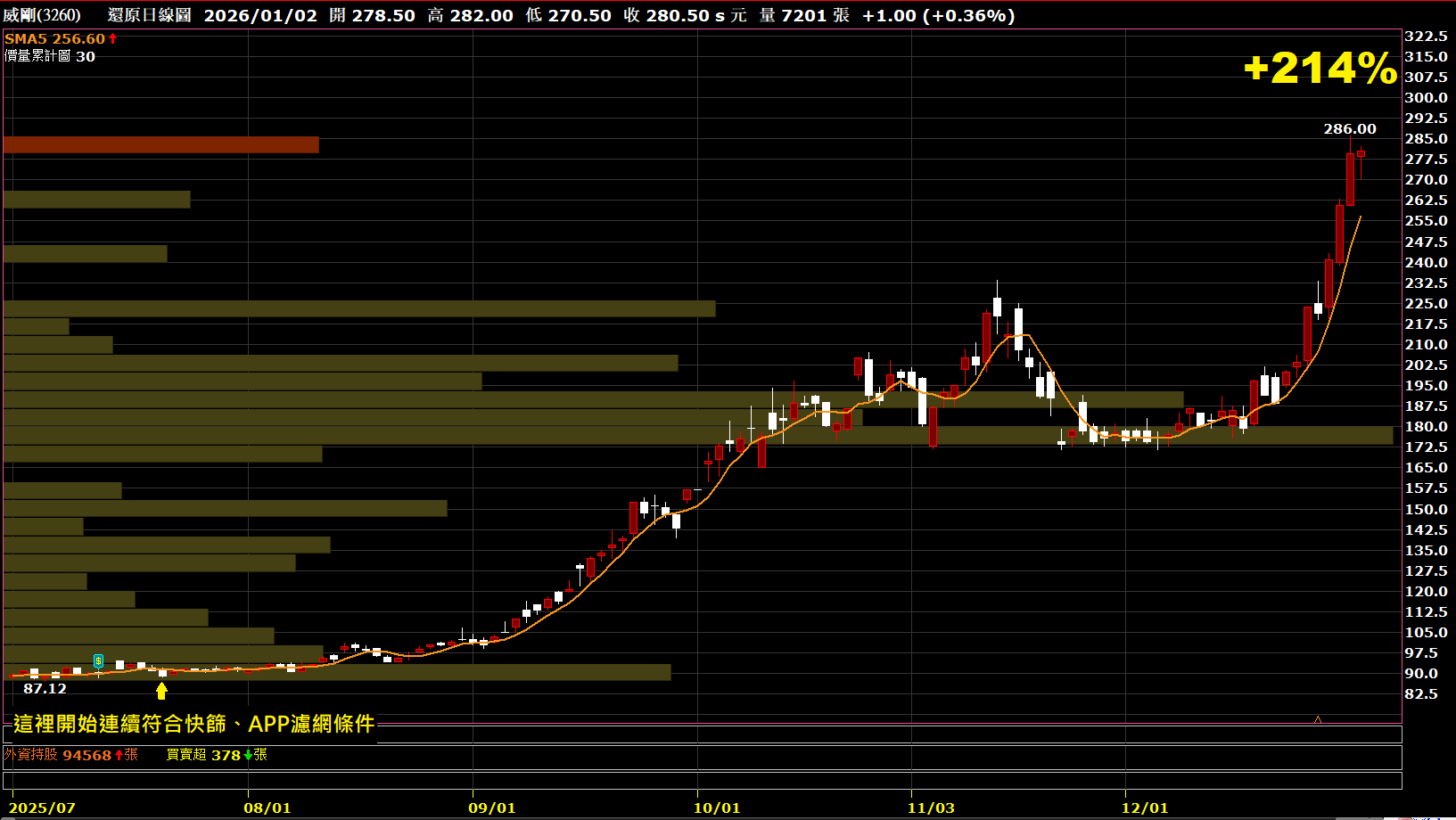Viewport: 1456px width, 820px height.
Task: Select the 威剛(3260) stock name
Action: (42, 15)
